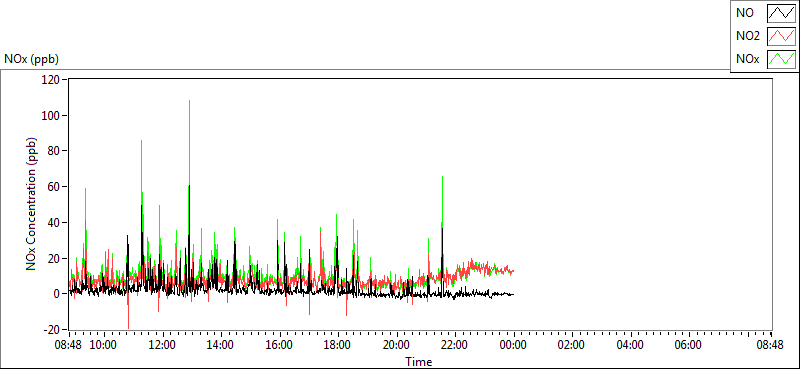Click the 80 y-axis tick label
The image size is (800, 369).
tap(55, 151)
